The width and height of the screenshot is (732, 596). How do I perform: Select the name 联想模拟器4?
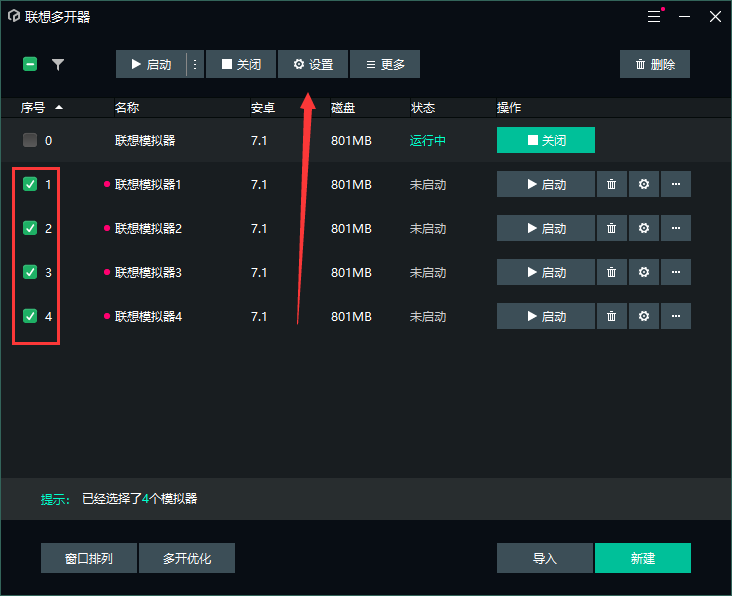click(148, 316)
